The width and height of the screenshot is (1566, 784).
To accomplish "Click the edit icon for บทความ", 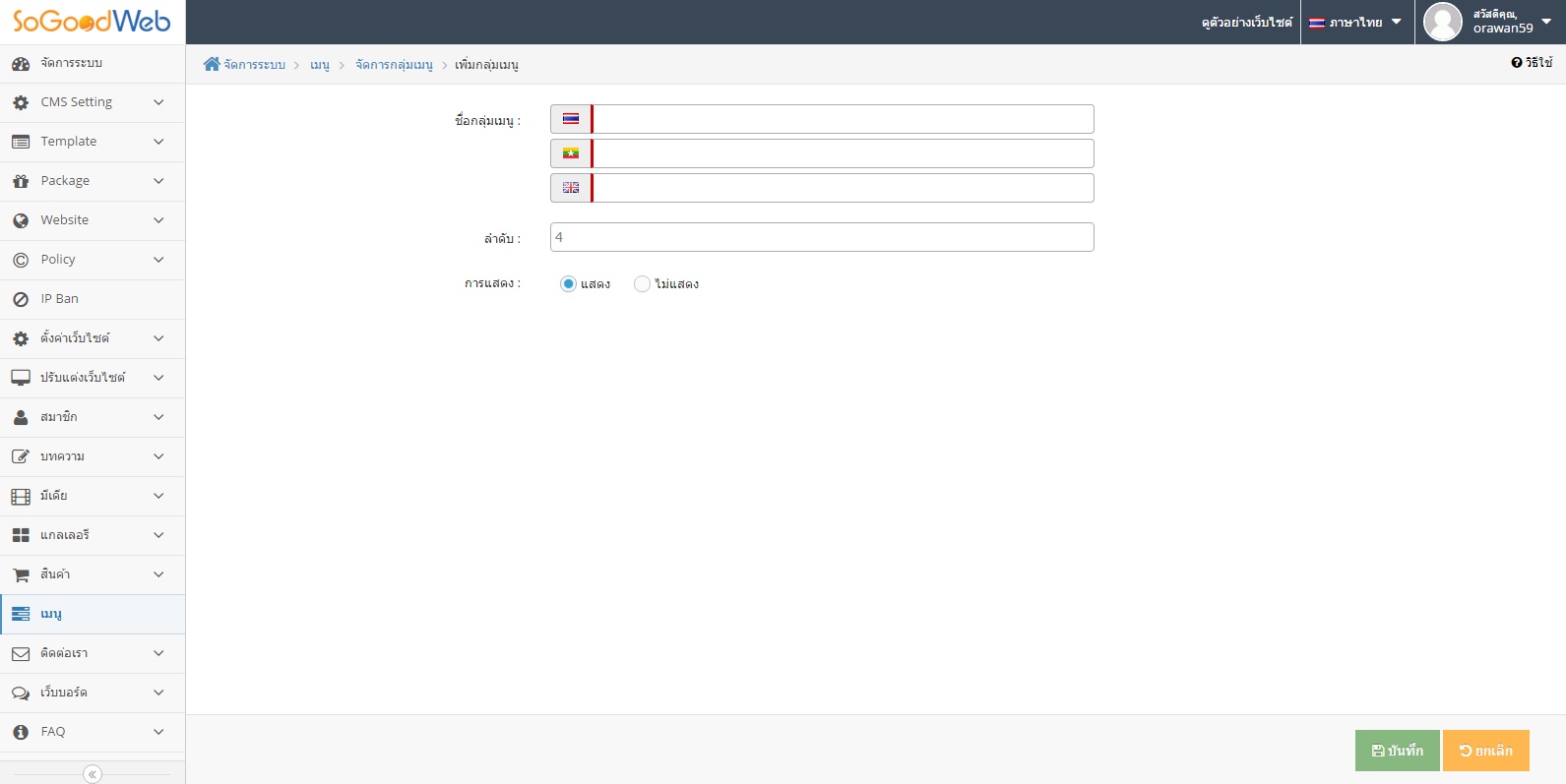I will (21, 456).
